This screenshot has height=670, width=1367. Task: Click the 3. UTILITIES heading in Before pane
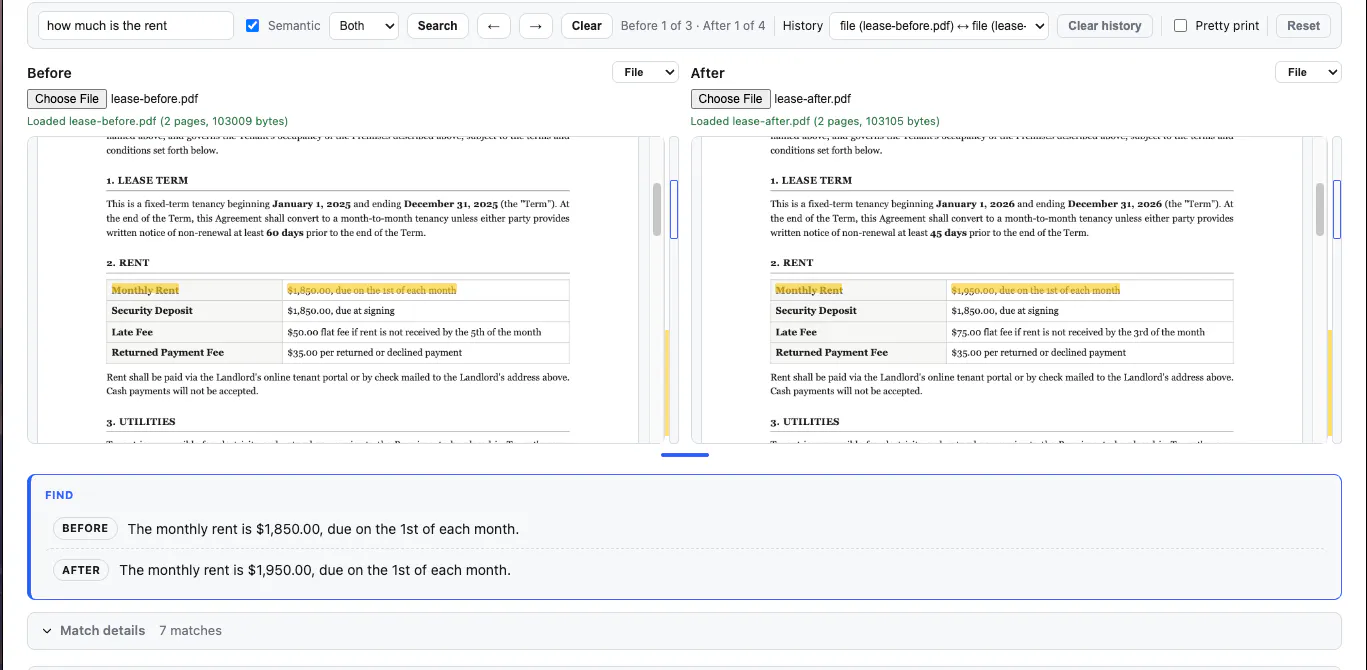click(x=141, y=422)
